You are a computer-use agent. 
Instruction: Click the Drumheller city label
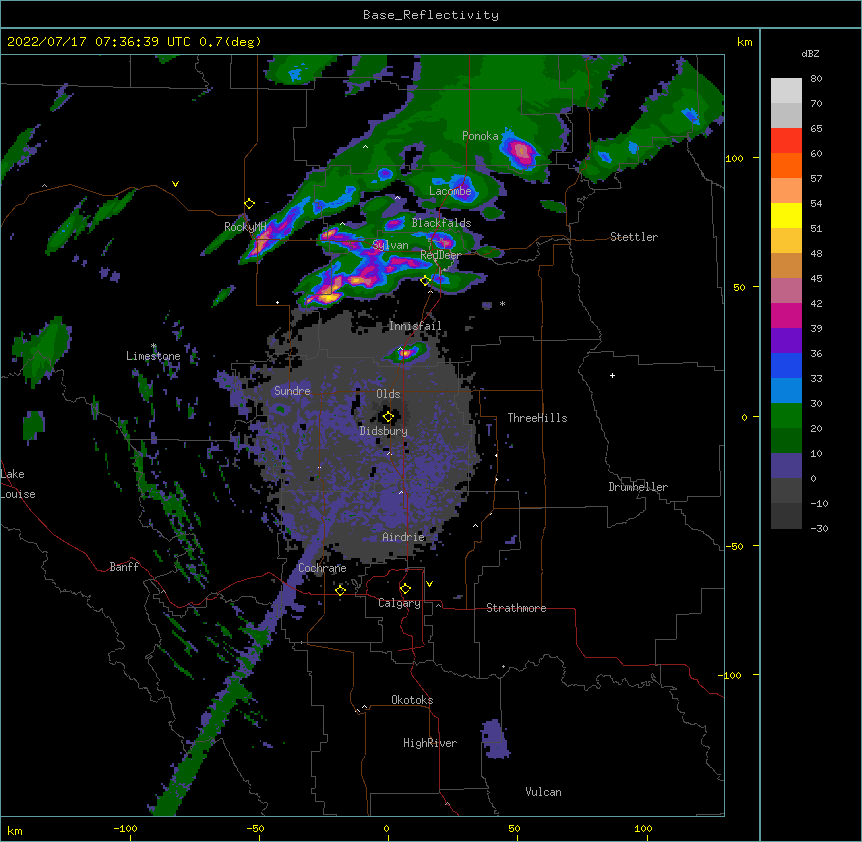point(638,487)
